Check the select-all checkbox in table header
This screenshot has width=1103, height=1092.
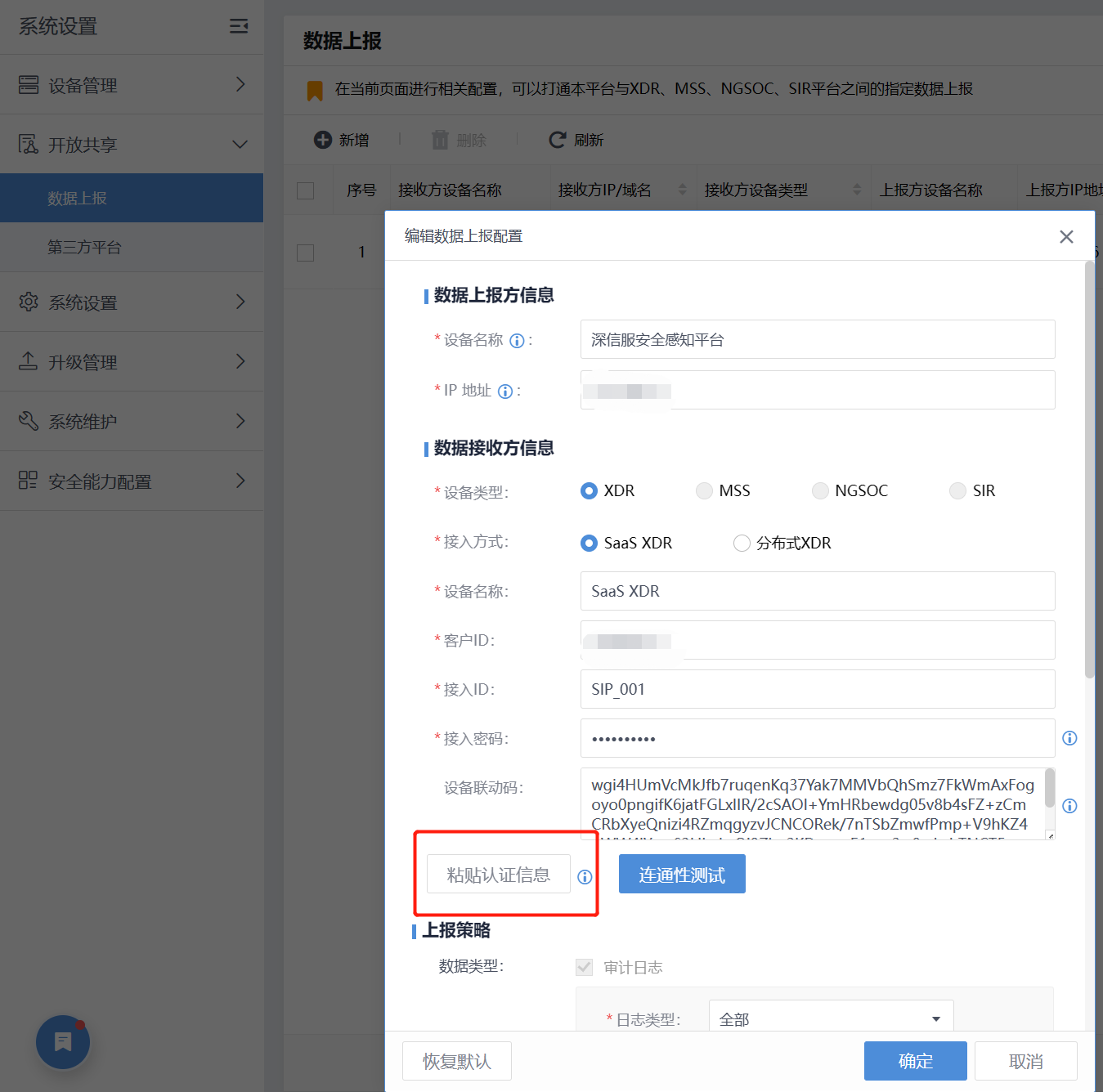pos(306,190)
